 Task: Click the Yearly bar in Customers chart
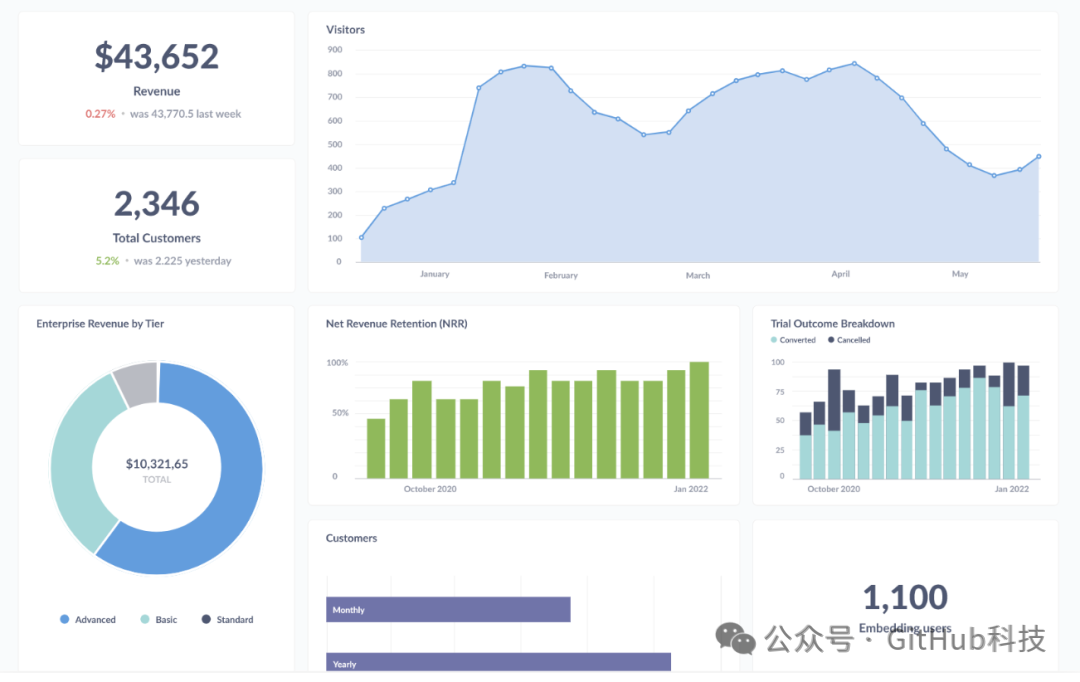pos(499,662)
